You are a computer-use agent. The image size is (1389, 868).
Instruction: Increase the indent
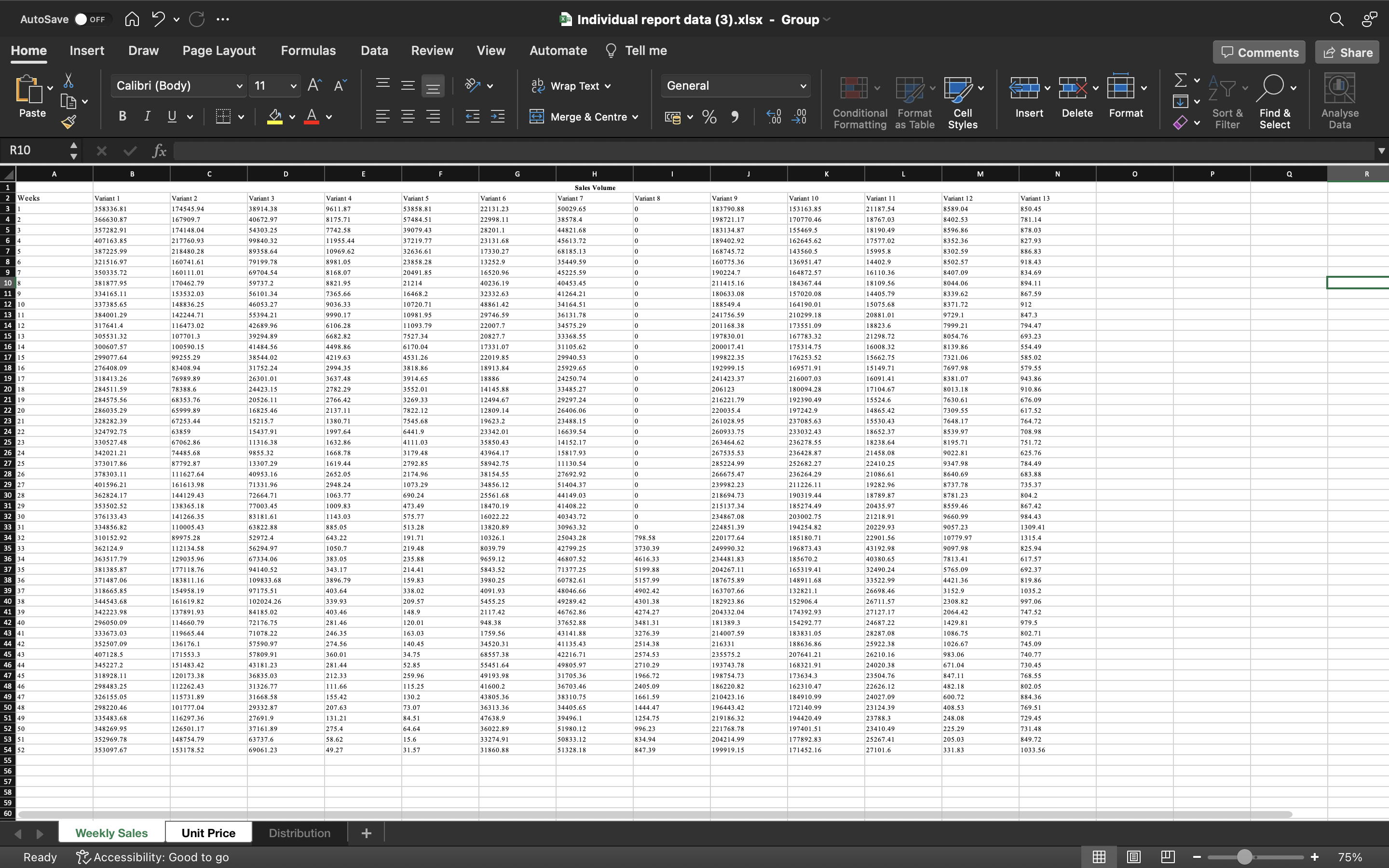[498, 117]
